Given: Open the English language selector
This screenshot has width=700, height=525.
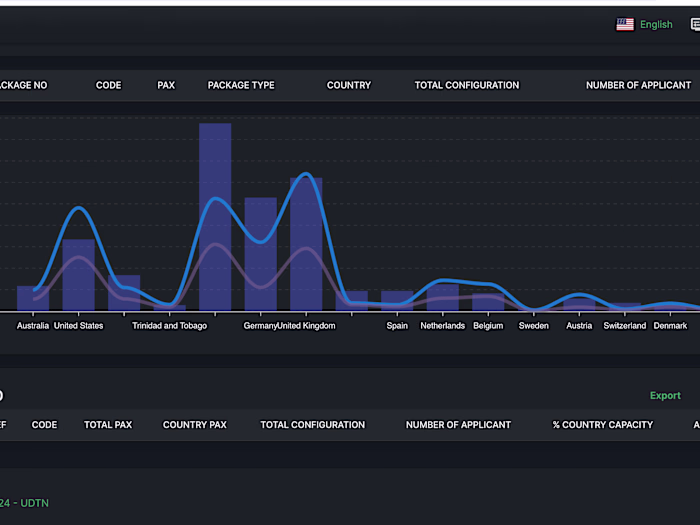Looking at the screenshot, I should coord(656,25).
